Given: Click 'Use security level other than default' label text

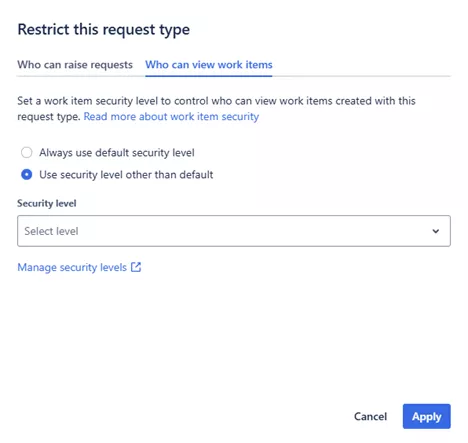Looking at the screenshot, I should (x=126, y=175).
